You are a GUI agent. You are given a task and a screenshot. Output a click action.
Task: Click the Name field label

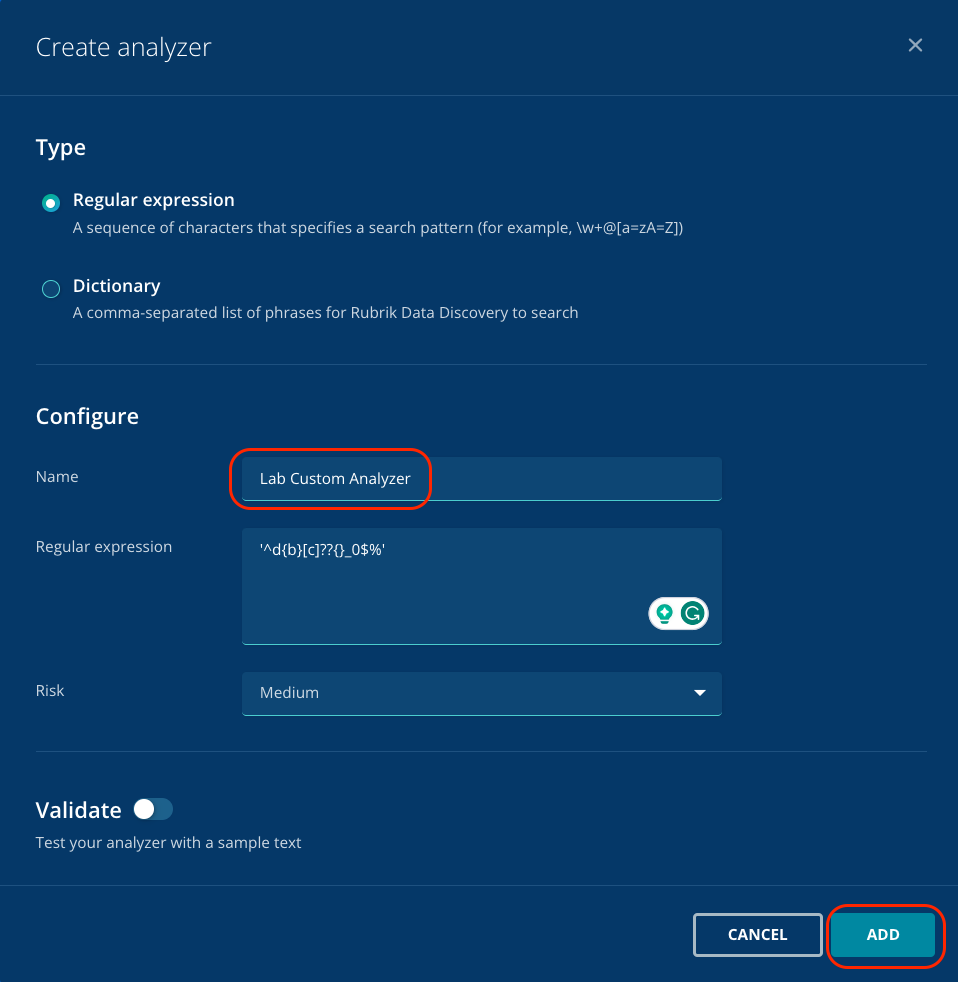pos(57,477)
